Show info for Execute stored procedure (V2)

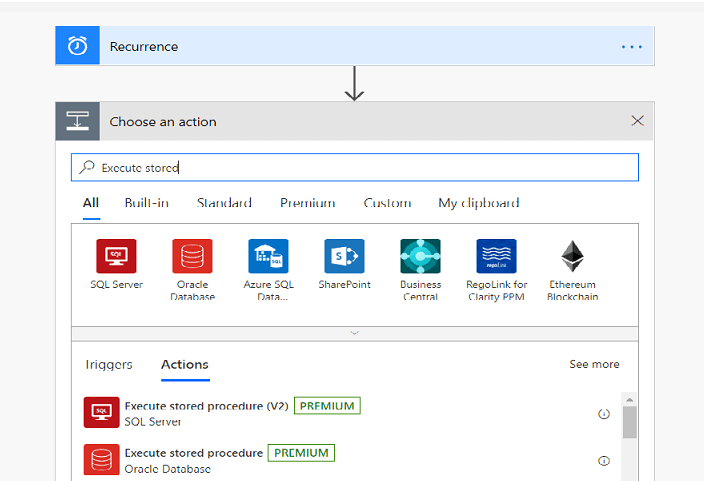[604, 414]
